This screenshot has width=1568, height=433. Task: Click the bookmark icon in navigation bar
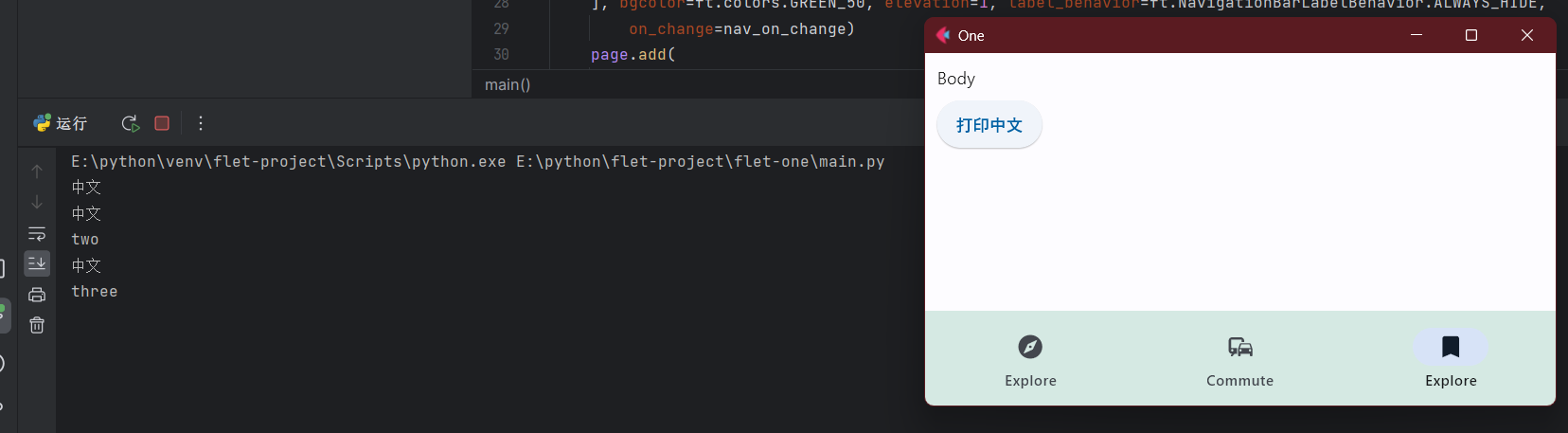[1451, 347]
